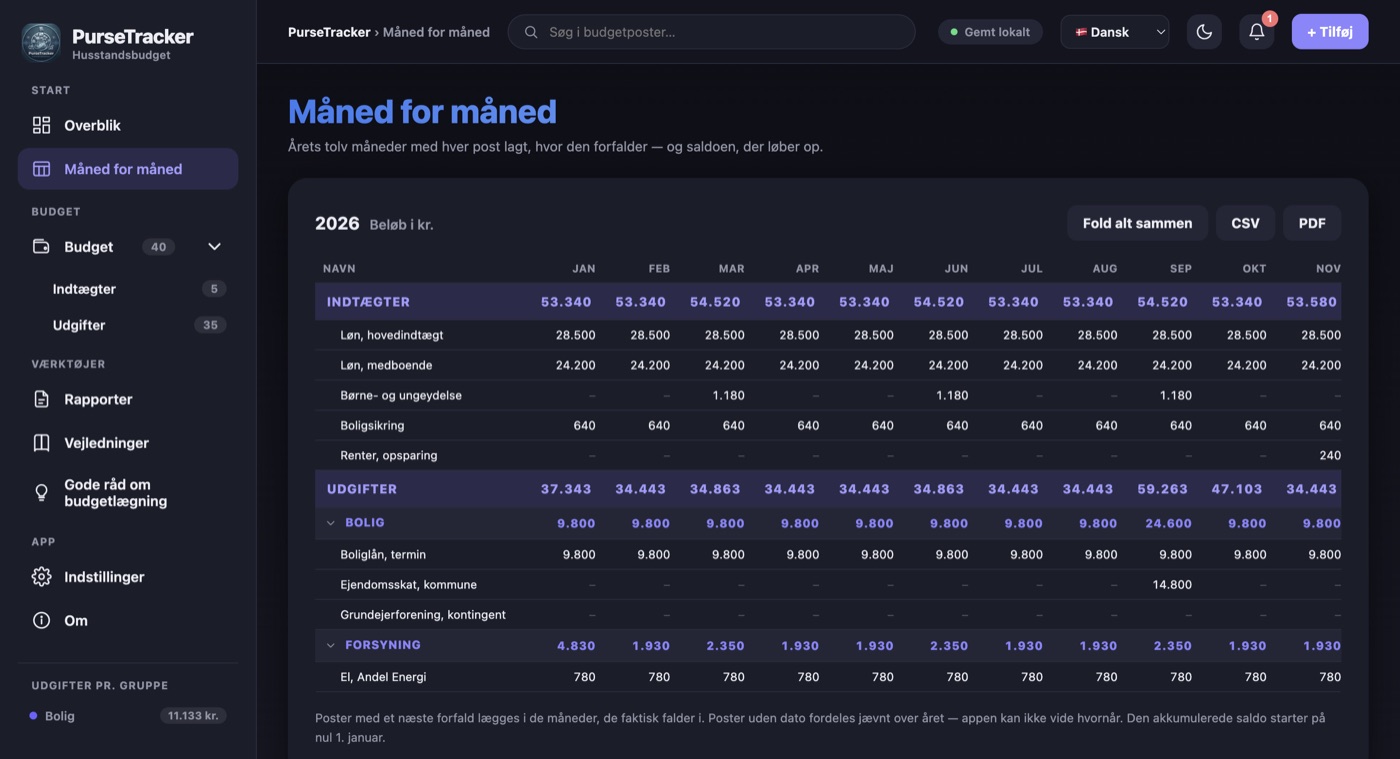Click the Indtægter count badge 5

[x=213, y=289]
